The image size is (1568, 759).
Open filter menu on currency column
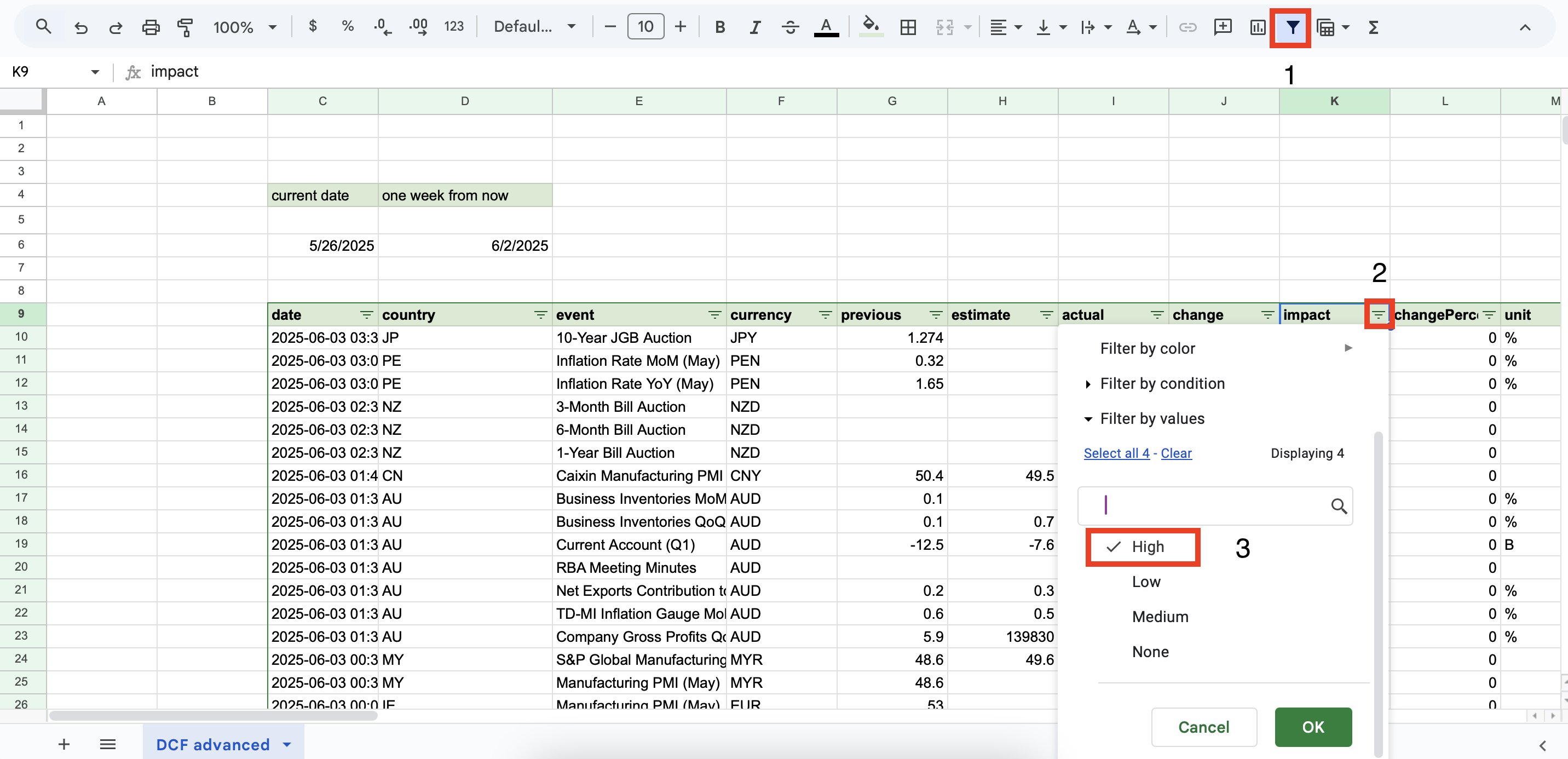pos(826,315)
